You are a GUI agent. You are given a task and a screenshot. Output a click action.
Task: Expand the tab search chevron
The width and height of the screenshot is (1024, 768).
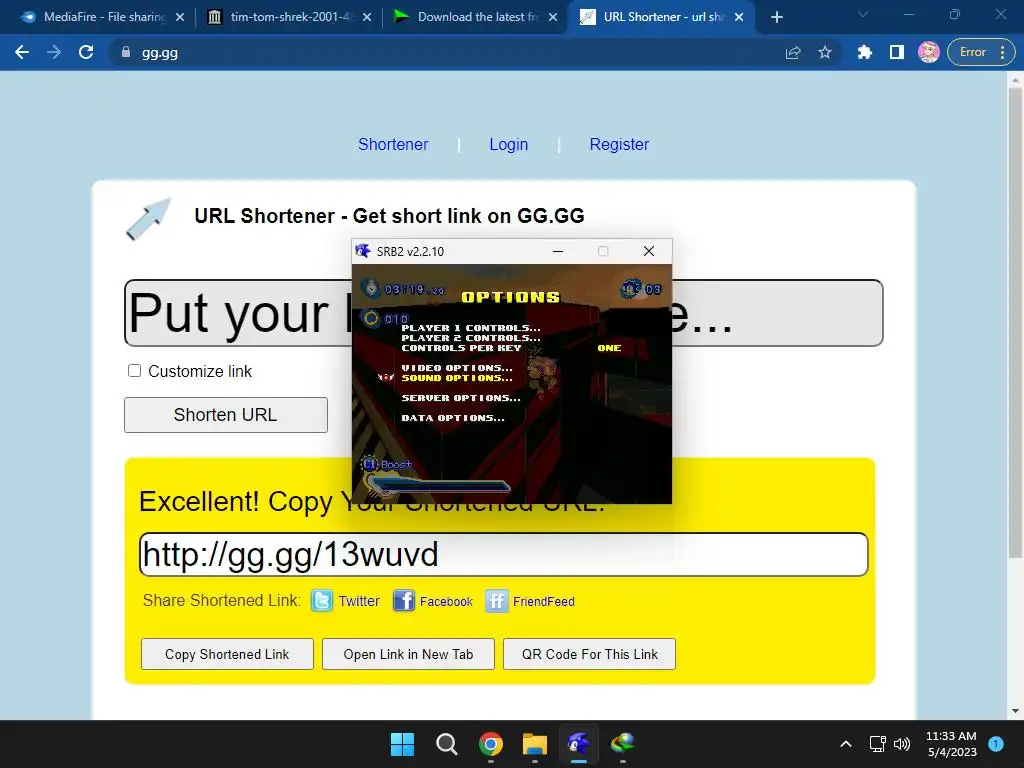click(x=863, y=14)
